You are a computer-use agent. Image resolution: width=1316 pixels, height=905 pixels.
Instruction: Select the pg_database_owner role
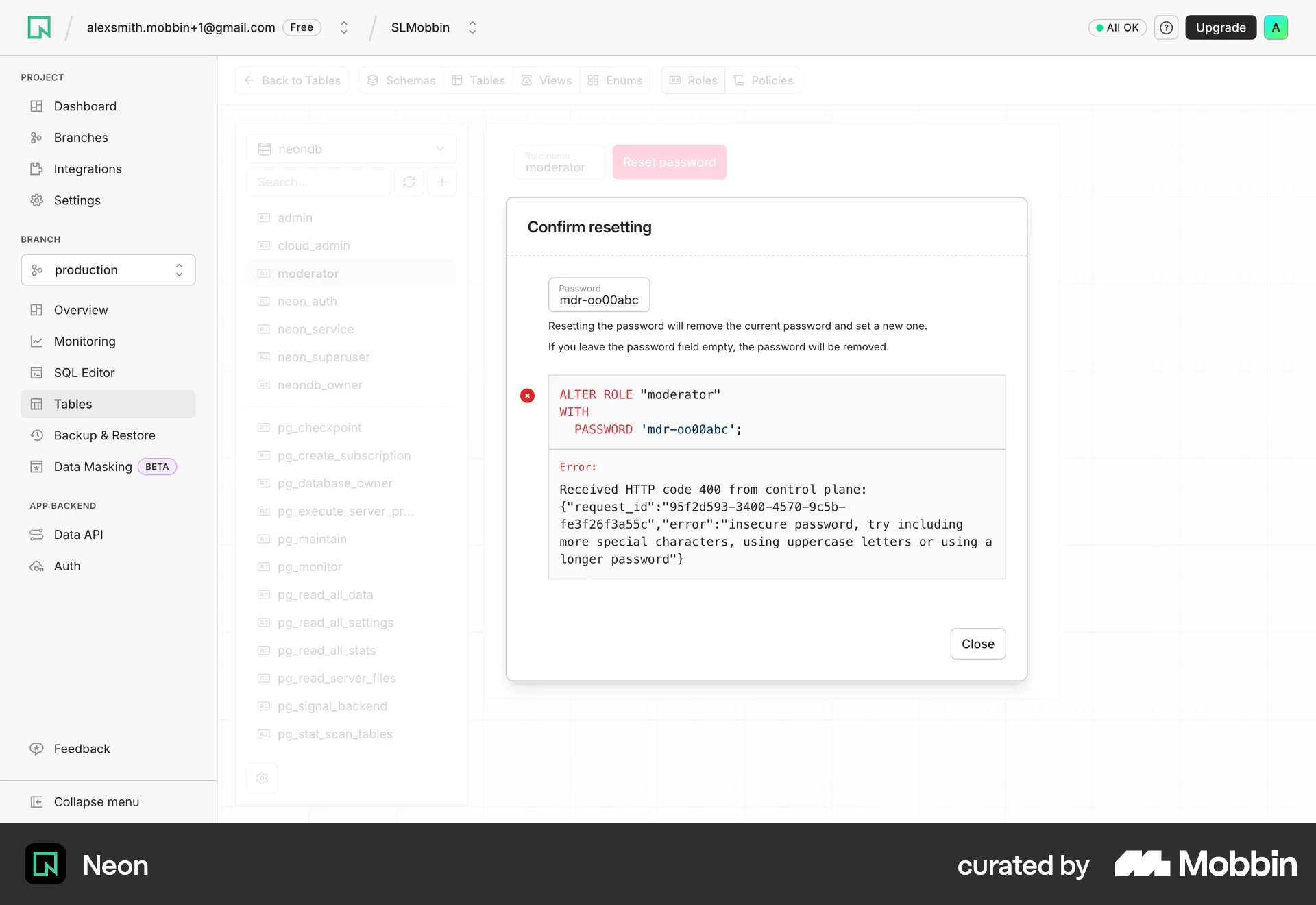(351, 483)
